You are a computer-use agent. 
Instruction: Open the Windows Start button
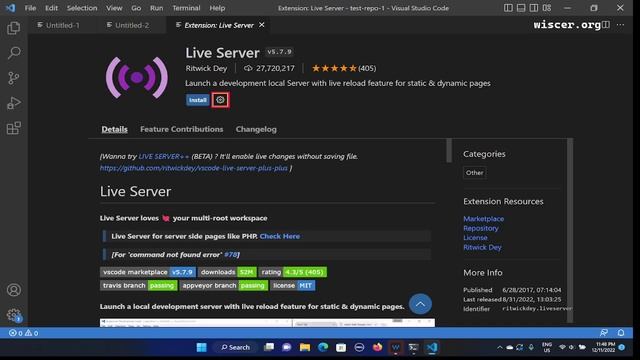201,347
